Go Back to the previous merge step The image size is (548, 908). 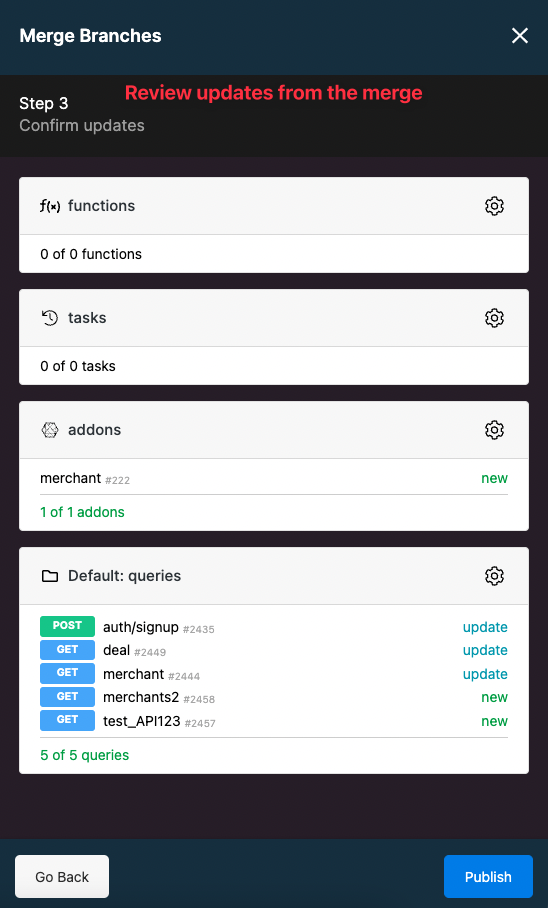[x=62, y=877]
